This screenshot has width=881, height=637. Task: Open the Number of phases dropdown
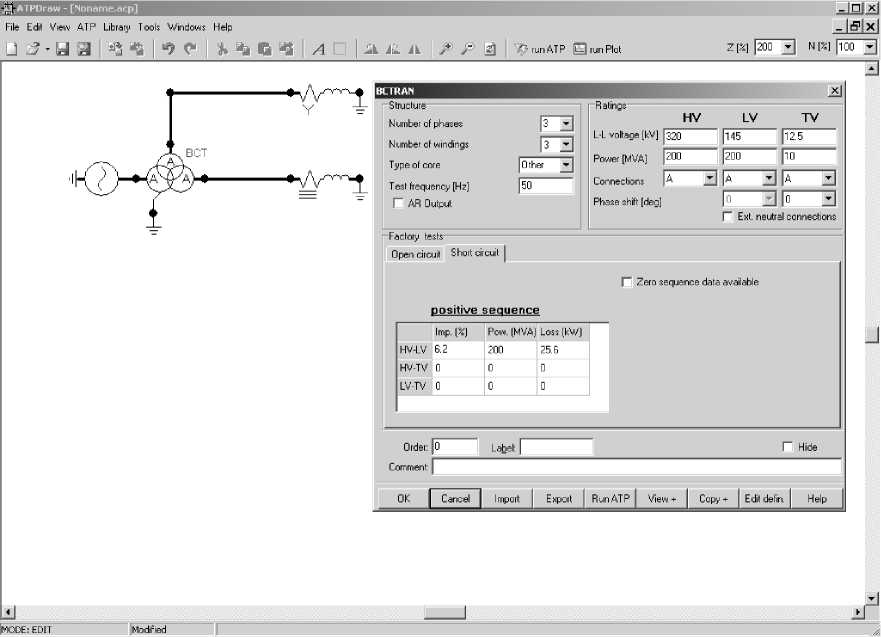566,124
